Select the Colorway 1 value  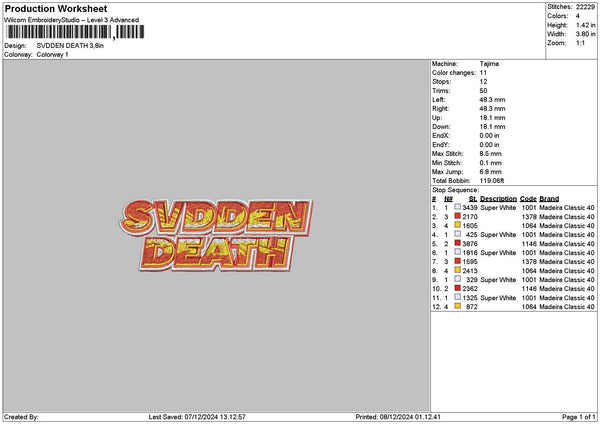pos(52,55)
